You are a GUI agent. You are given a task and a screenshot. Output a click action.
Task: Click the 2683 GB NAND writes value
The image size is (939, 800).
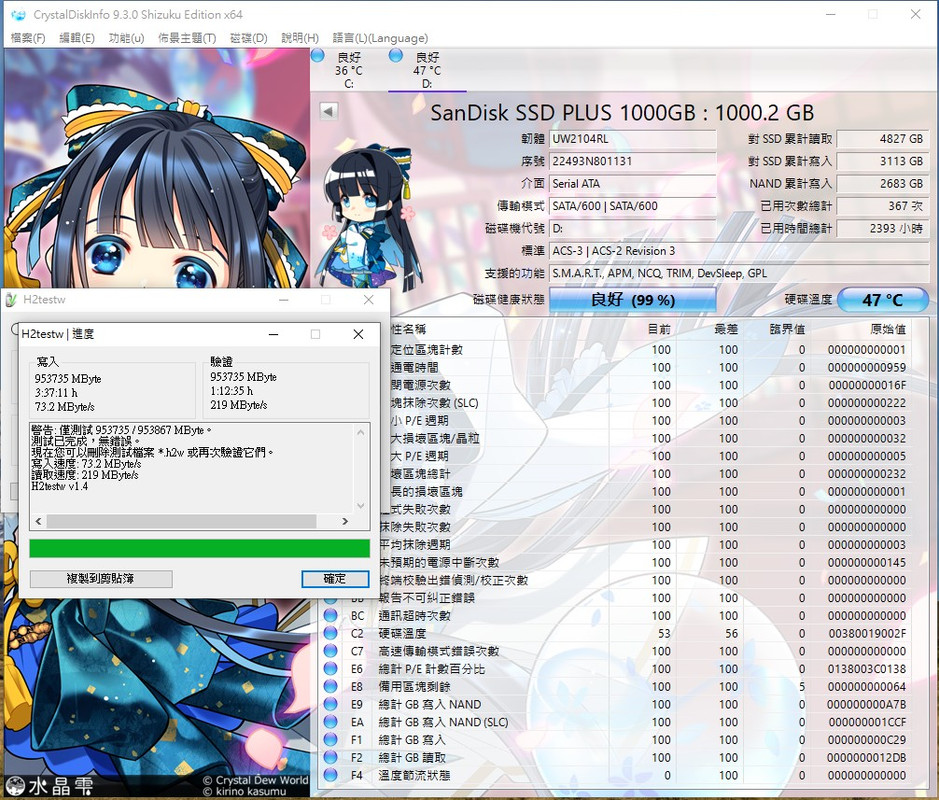click(x=883, y=184)
